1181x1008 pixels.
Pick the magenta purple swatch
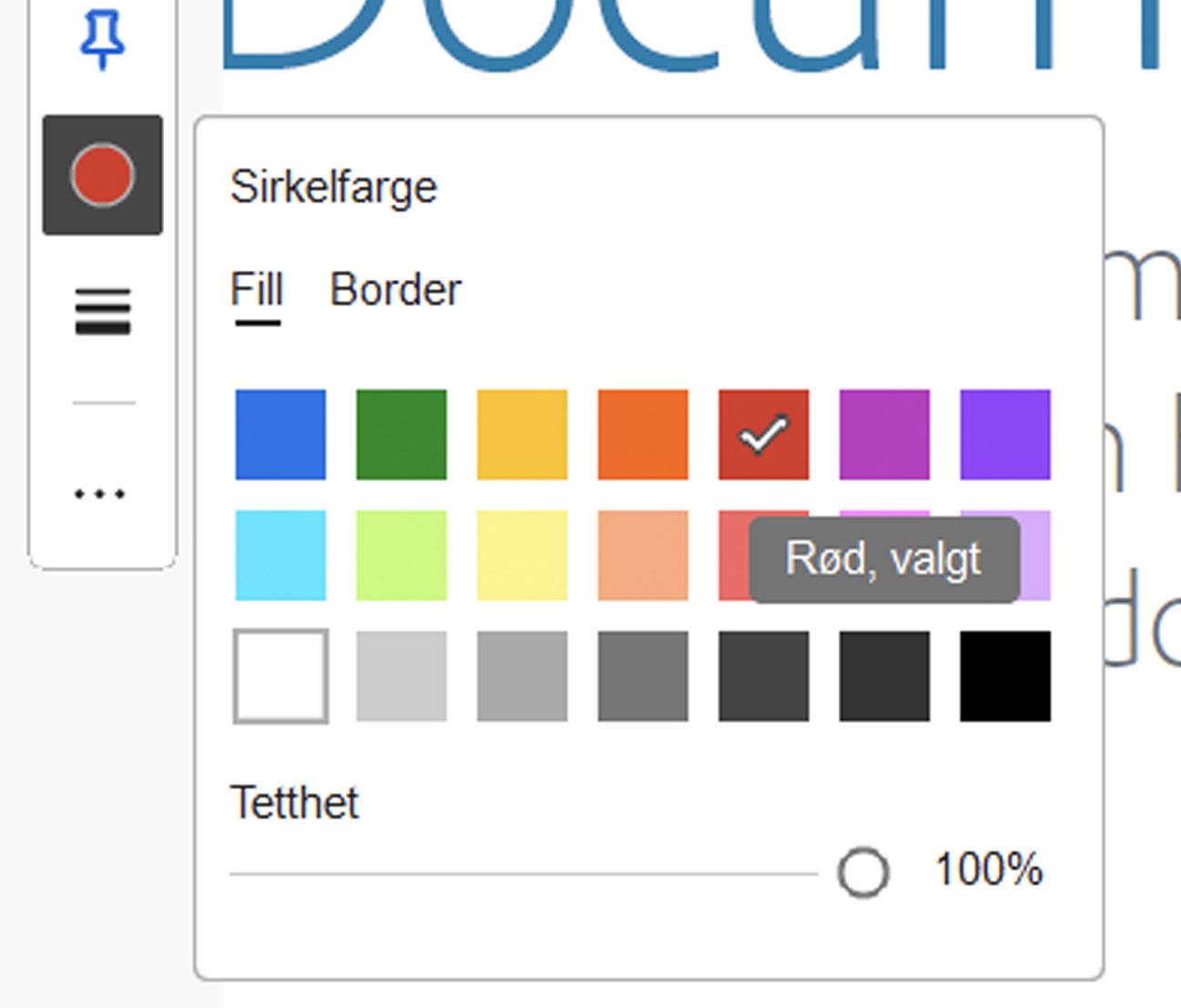coord(884,435)
